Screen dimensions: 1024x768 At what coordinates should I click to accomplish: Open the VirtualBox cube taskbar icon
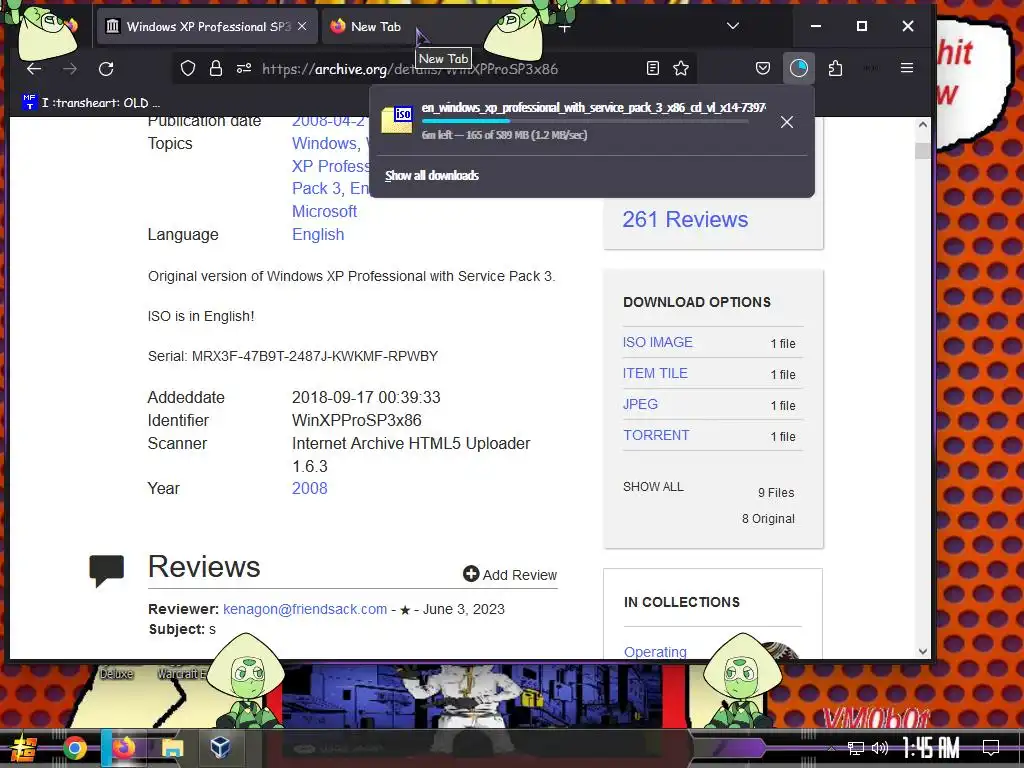(220, 747)
